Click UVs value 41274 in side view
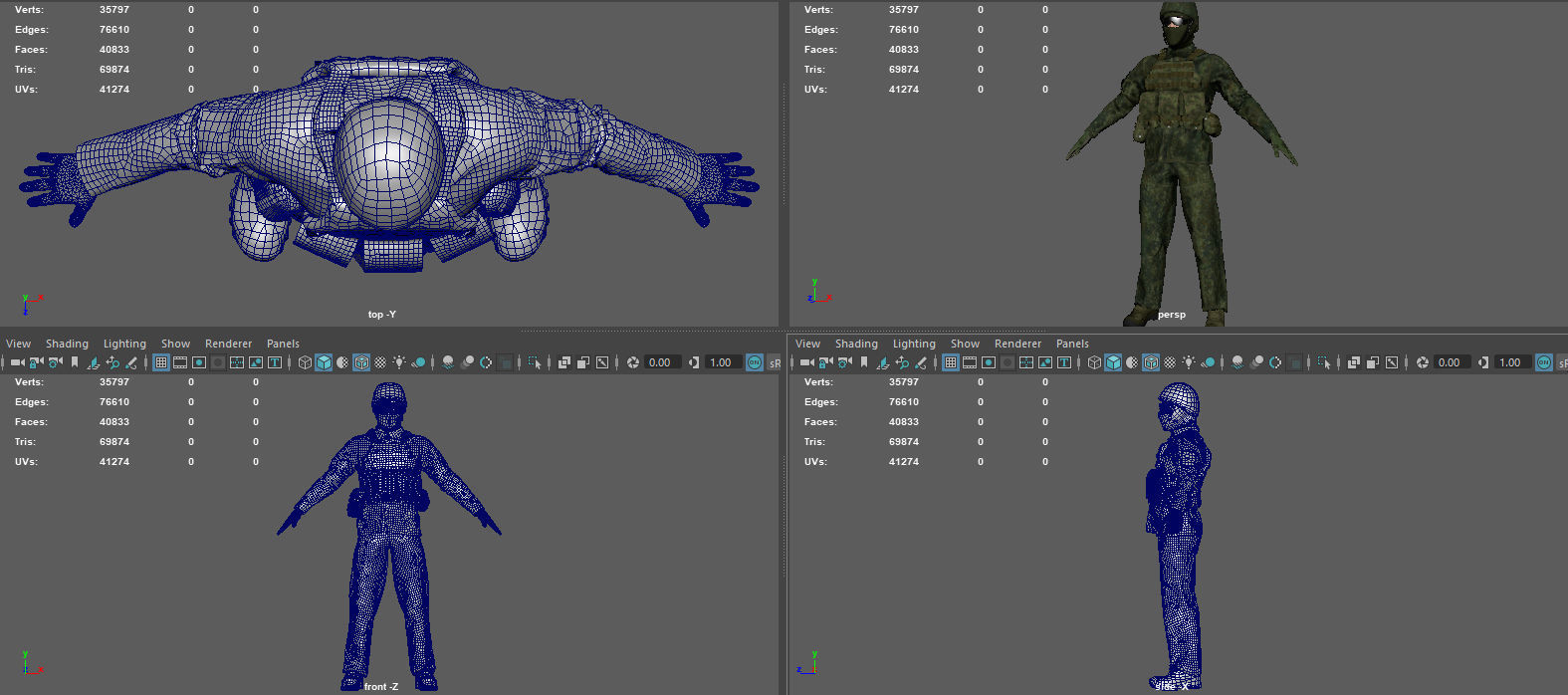This screenshot has height=695, width=1568. (904, 462)
